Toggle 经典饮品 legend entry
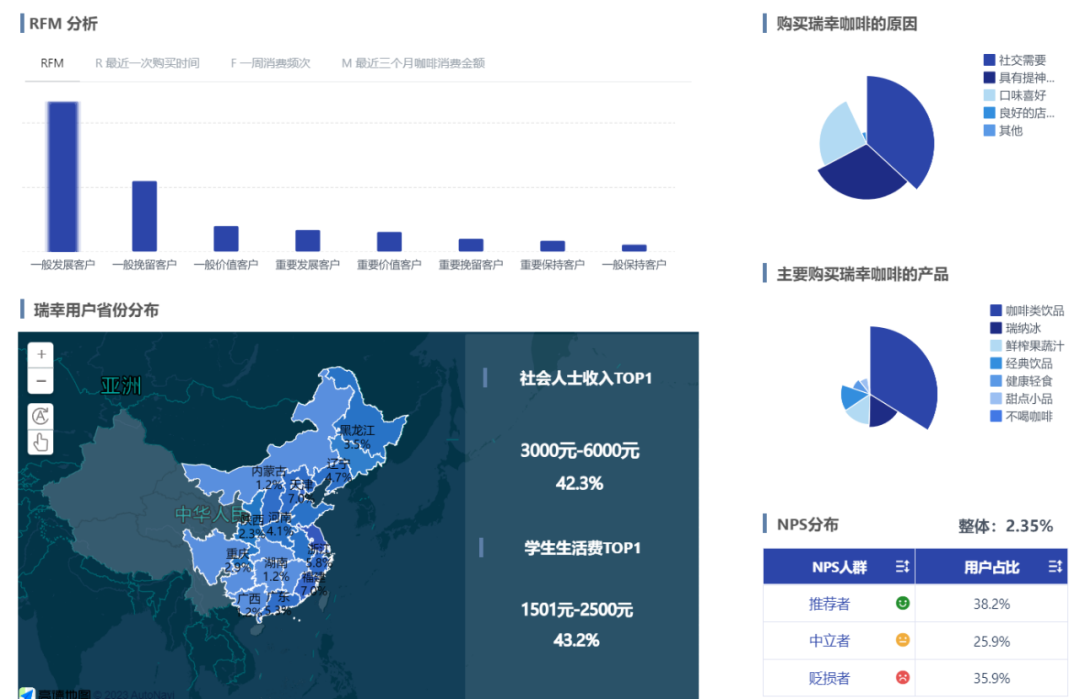Screen dimensions: 1080x699 1021,363
